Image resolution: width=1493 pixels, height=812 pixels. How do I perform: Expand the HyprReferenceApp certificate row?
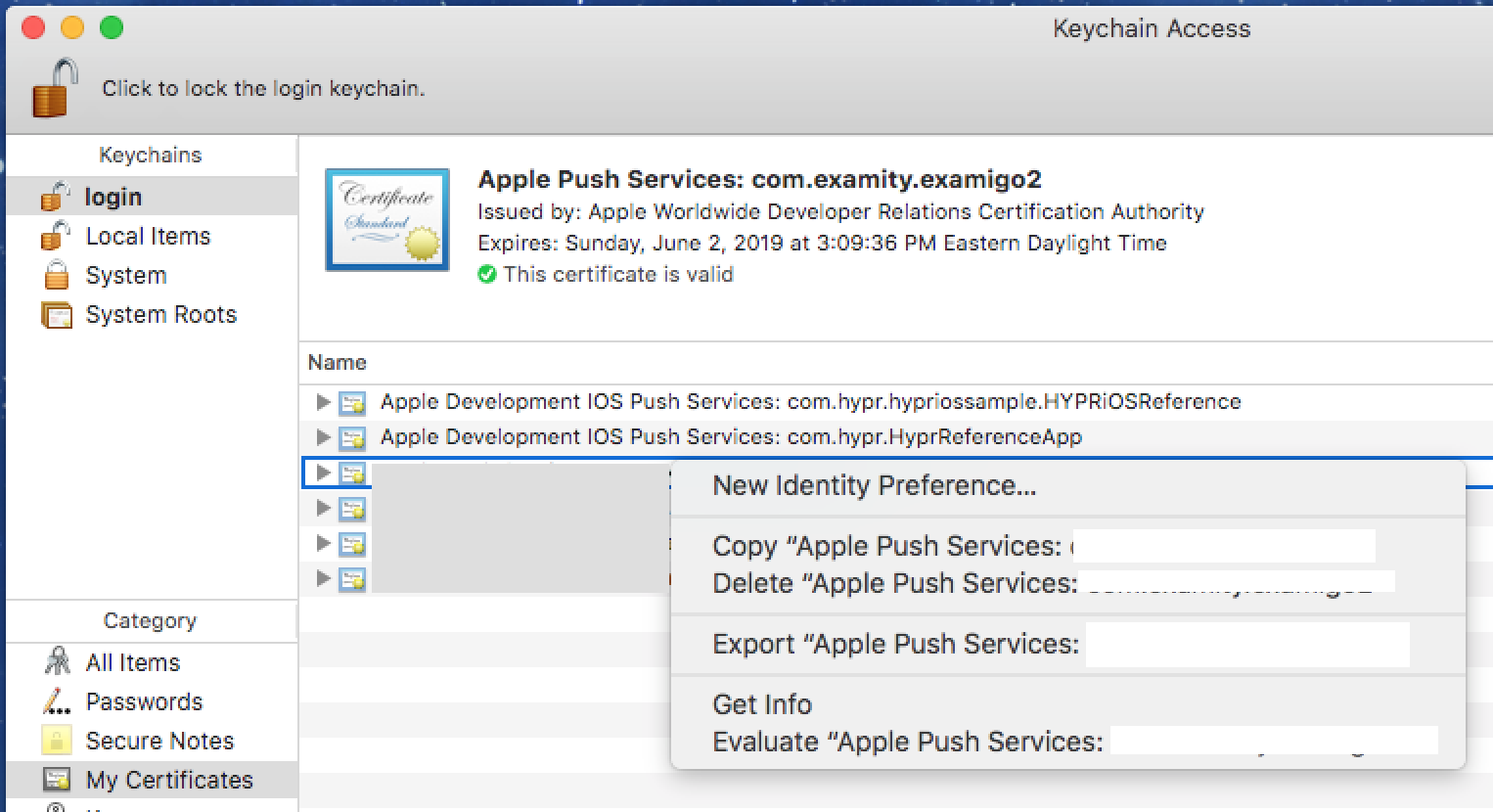coord(323,436)
